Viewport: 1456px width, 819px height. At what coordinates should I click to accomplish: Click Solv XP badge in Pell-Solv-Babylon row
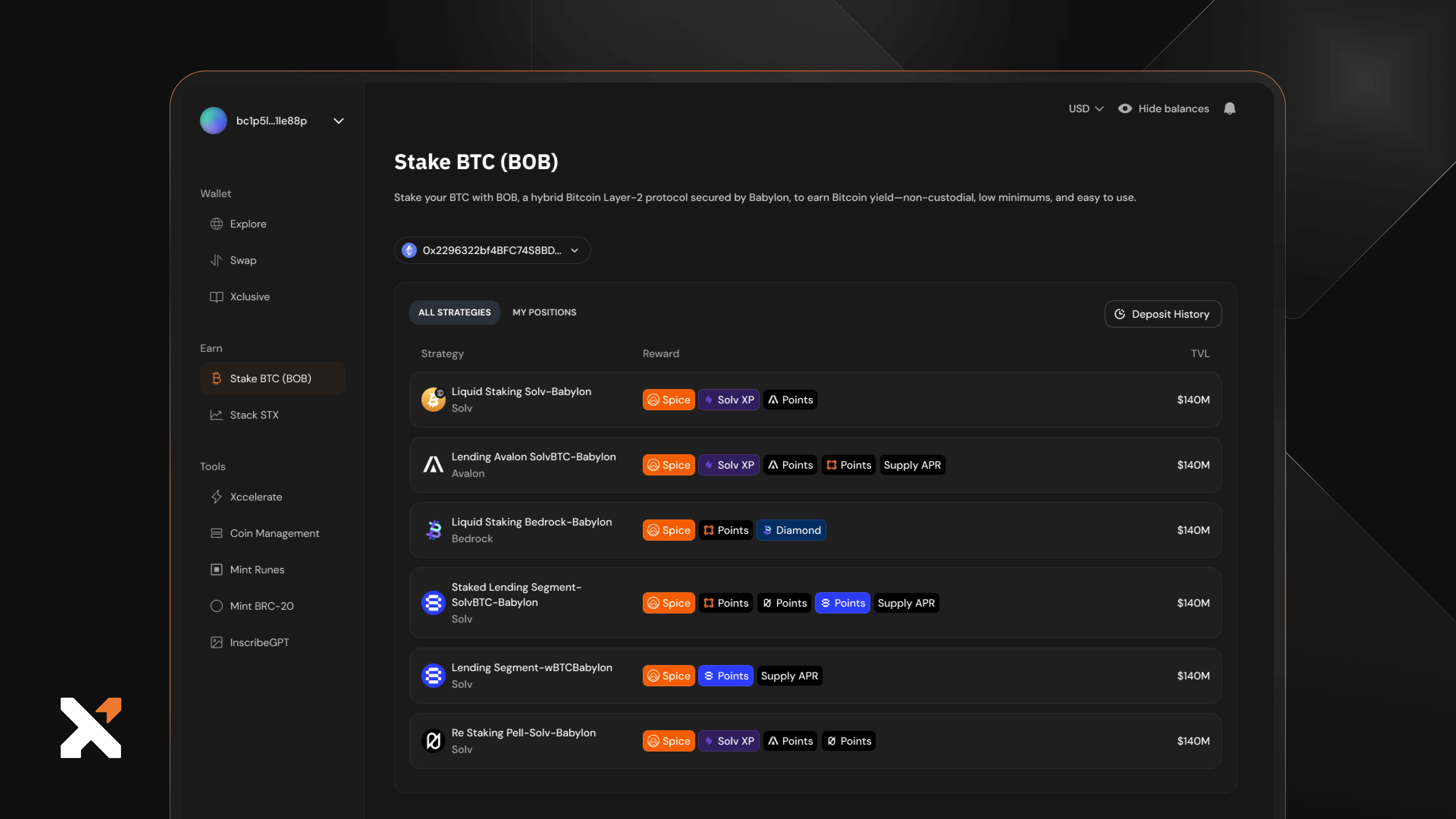point(728,741)
